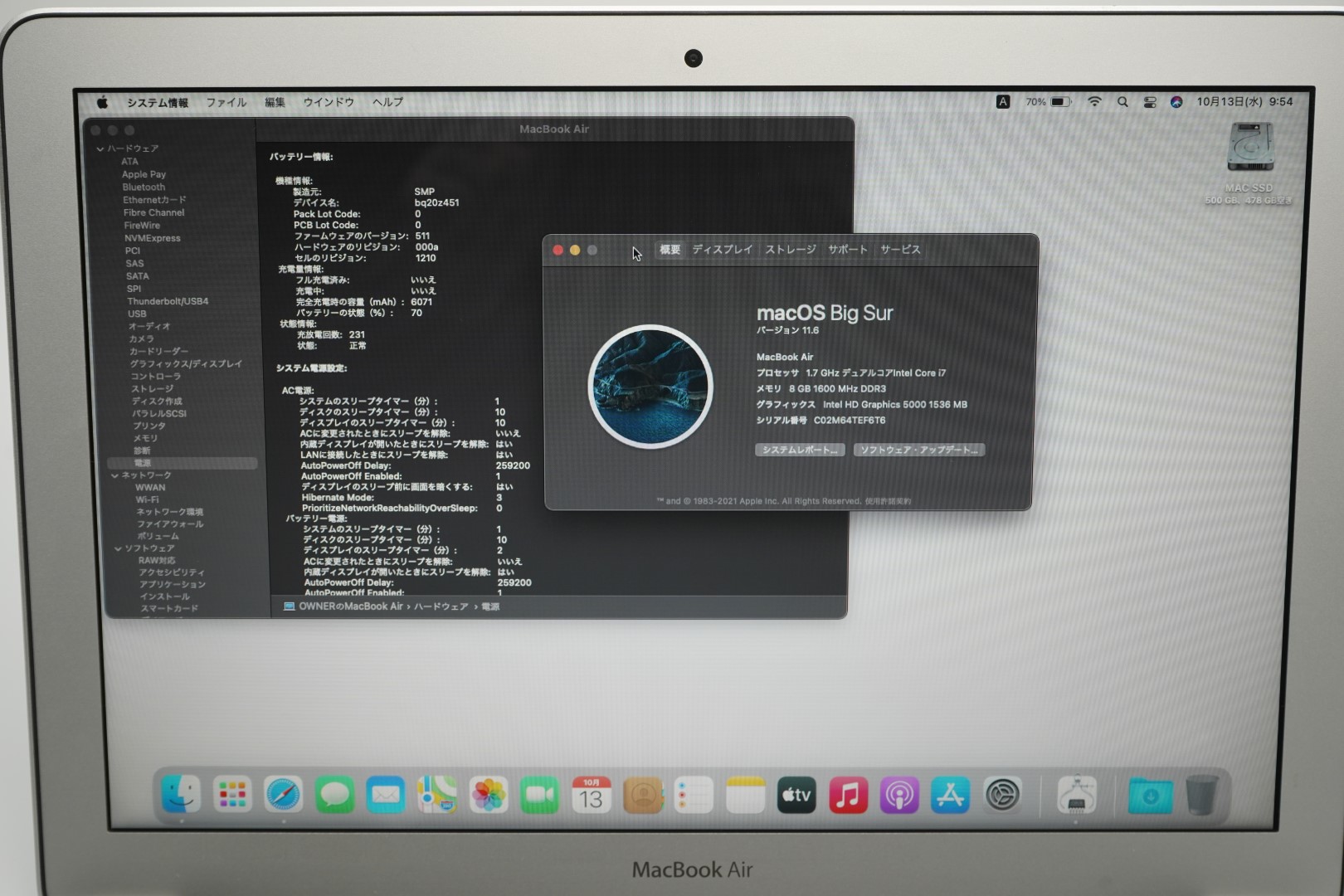Collapse the ハードウェア tree section
This screenshot has height=896, width=1344.
click(100, 149)
